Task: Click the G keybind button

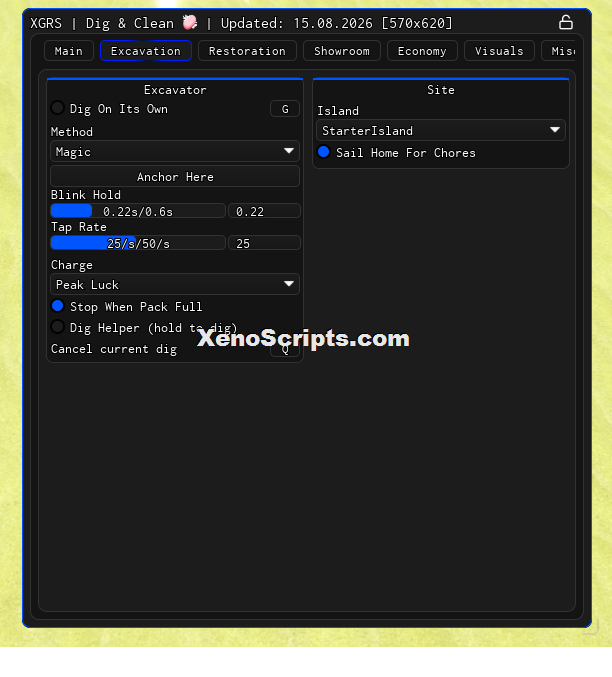Action: click(x=285, y=109)
